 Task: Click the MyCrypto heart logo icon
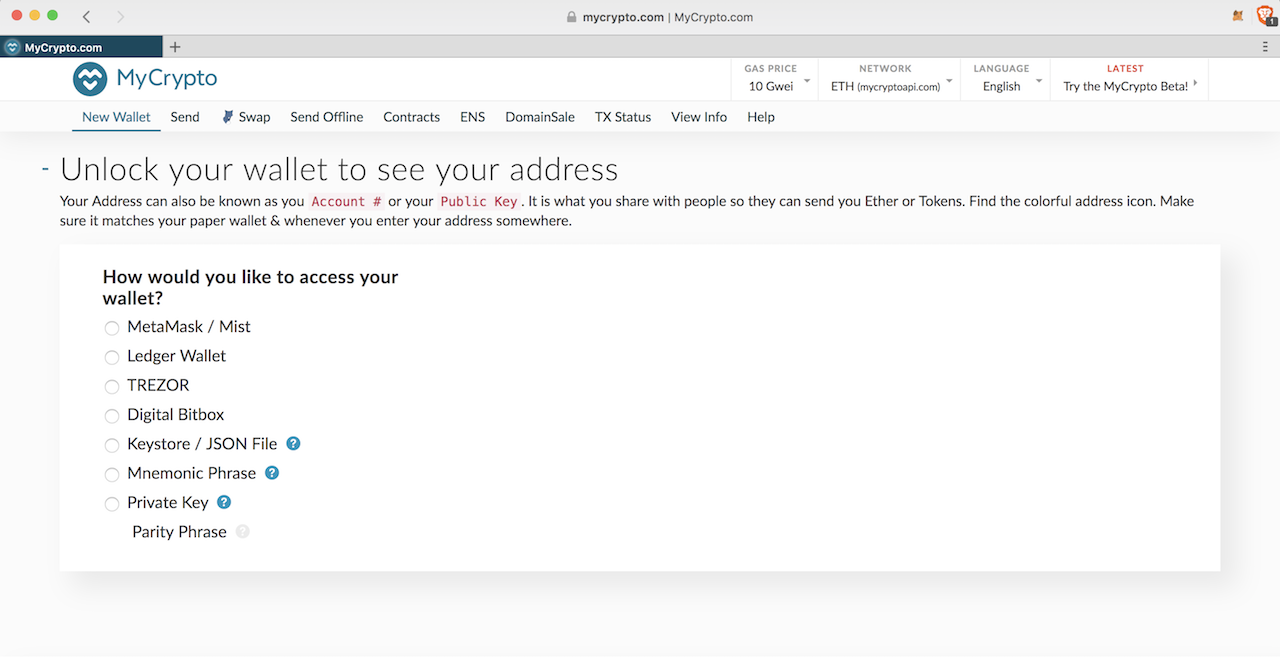[x=90, y=79]
